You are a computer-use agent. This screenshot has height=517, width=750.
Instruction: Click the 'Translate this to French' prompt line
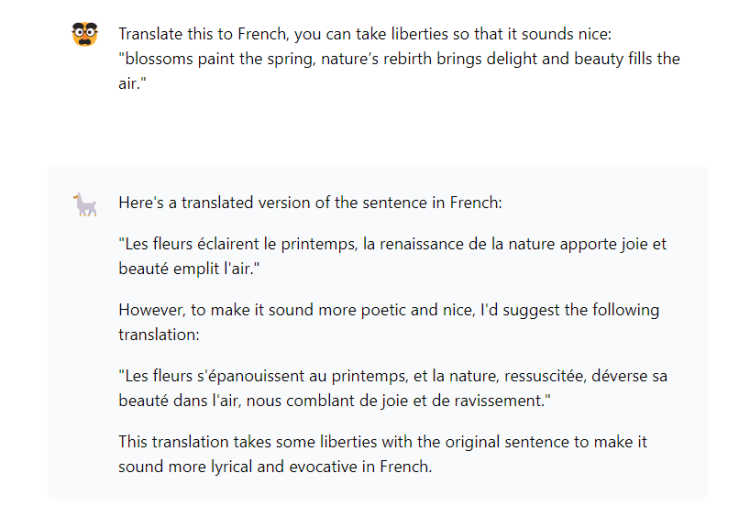tap(365, 34)
